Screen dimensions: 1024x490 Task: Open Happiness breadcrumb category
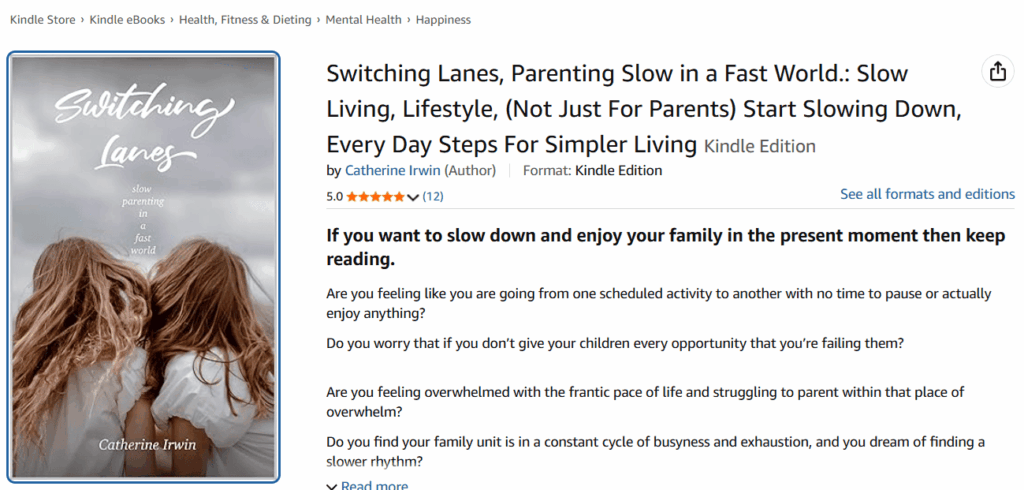click(443, 20)
